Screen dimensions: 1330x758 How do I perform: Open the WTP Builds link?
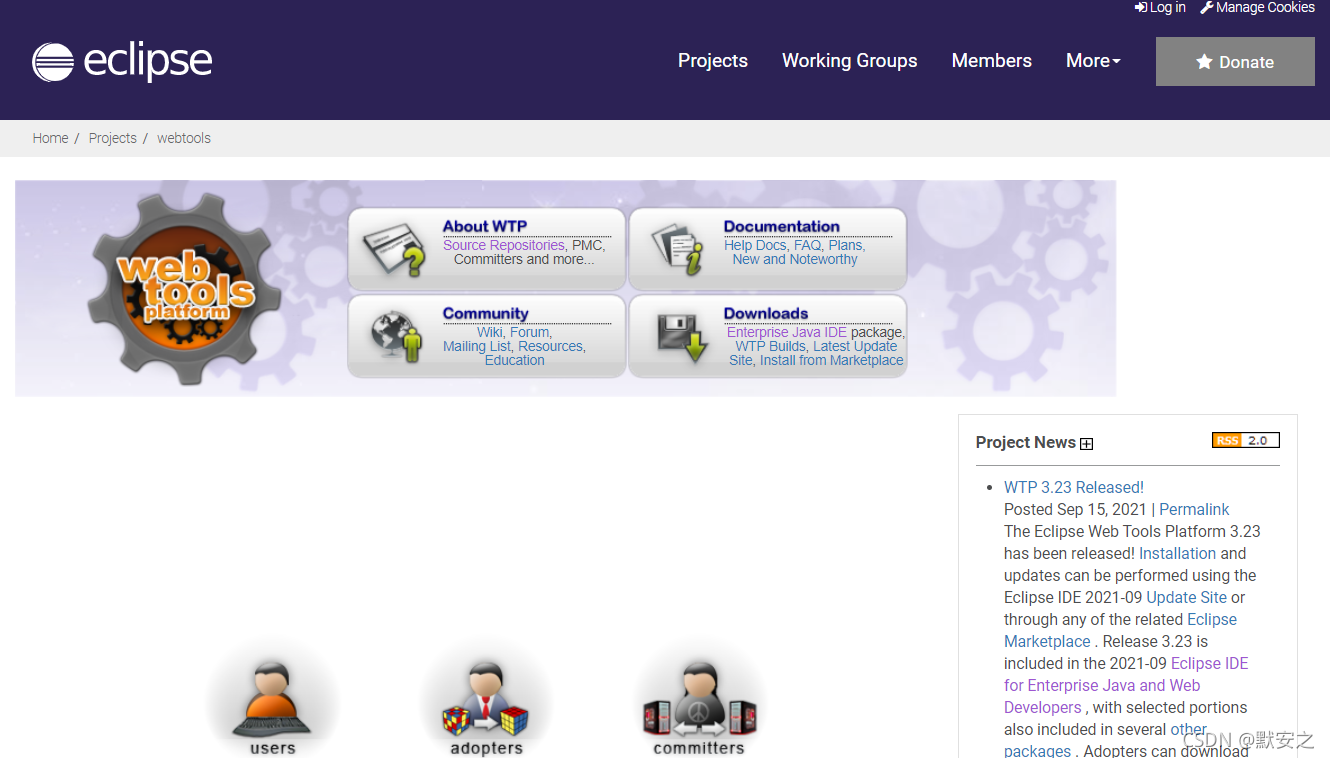click(770, 346)
